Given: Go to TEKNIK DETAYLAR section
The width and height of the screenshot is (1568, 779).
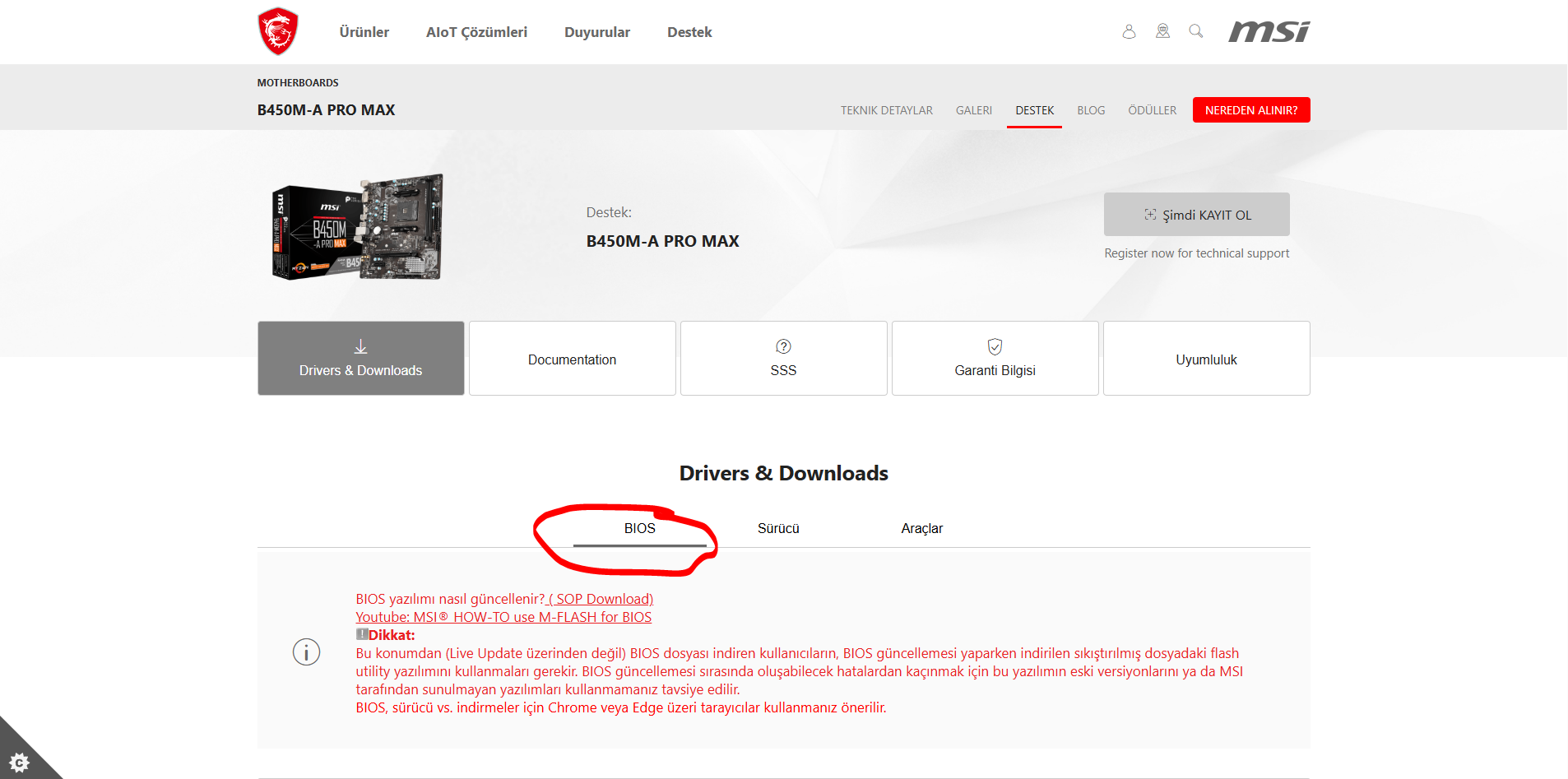Looking at the screenshot, I should pyautogui.click(x=886, y=110).
